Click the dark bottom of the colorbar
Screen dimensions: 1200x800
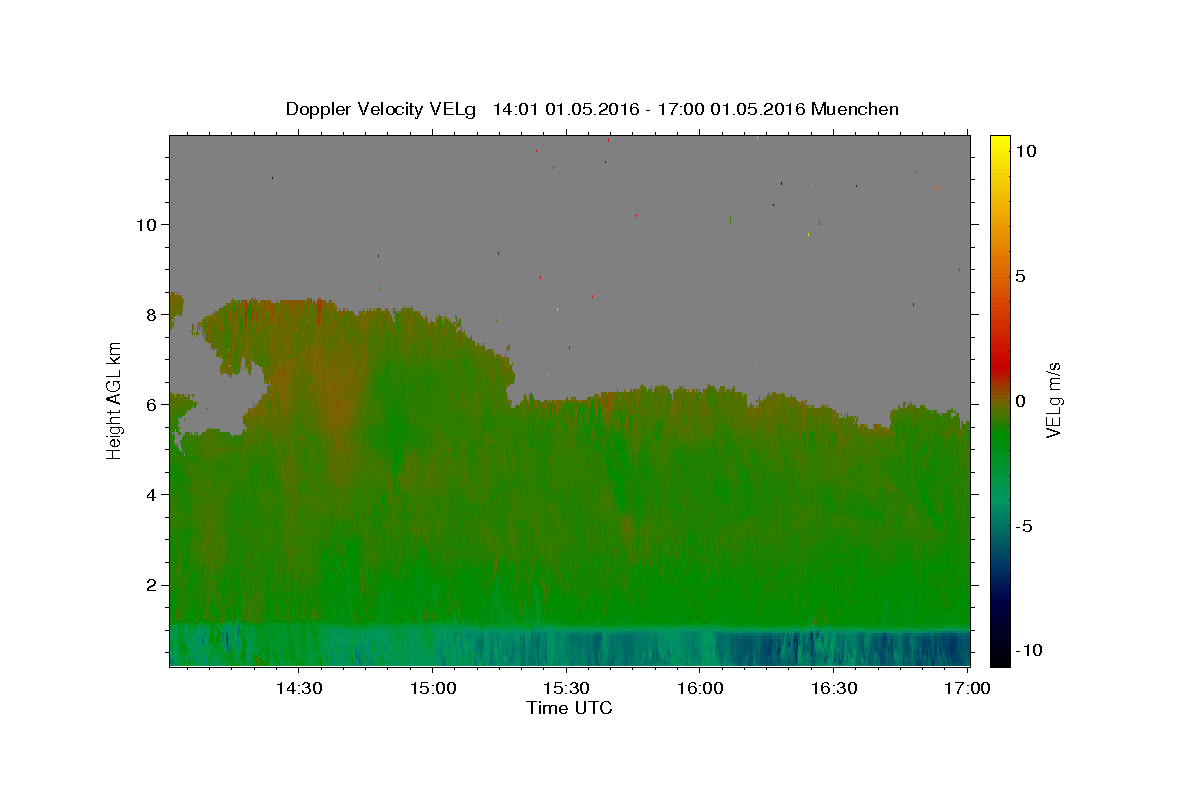pyautogui.click(x=1000, y=655)
